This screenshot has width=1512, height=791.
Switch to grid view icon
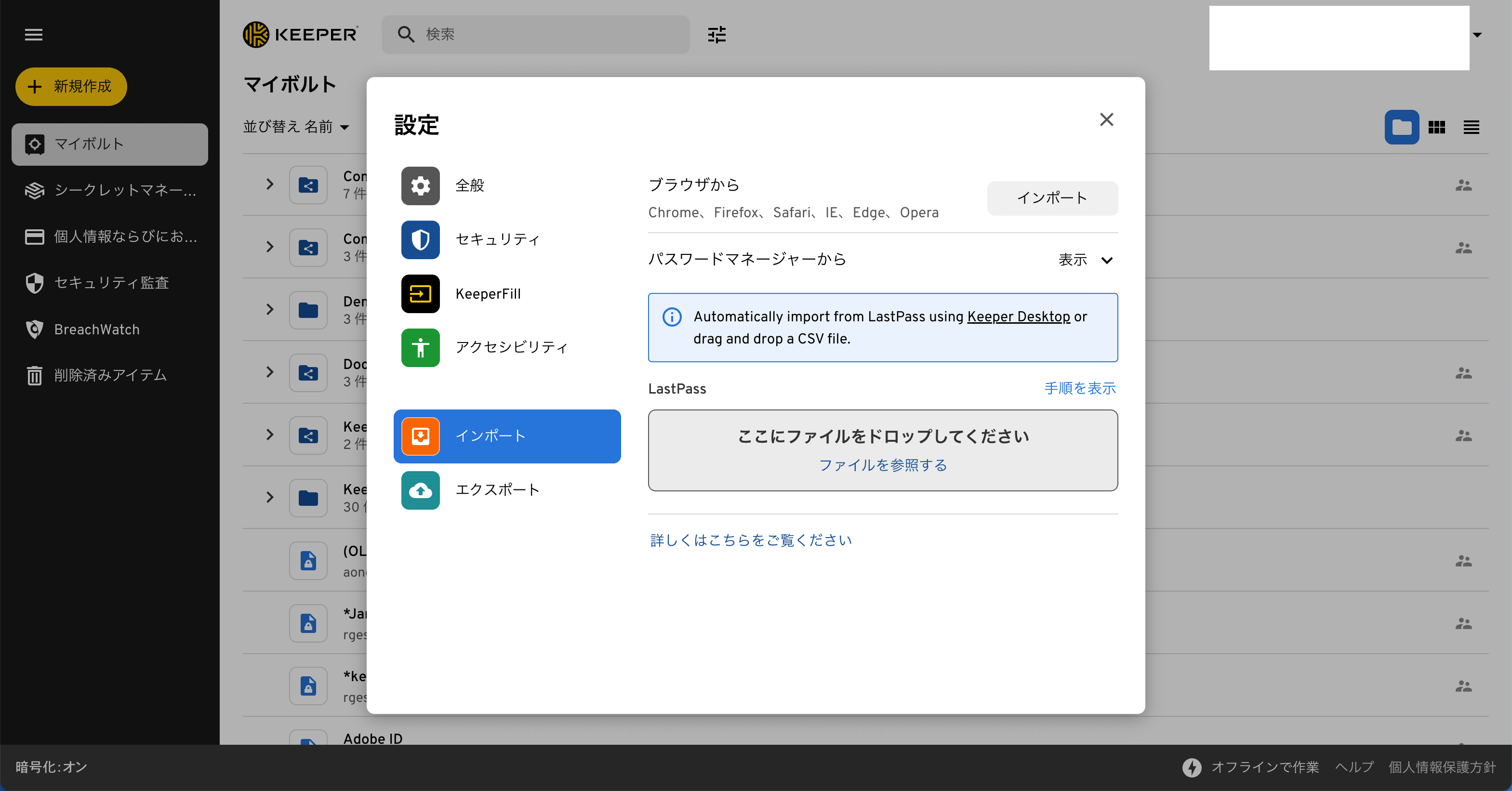click(x=1436, y=127)
